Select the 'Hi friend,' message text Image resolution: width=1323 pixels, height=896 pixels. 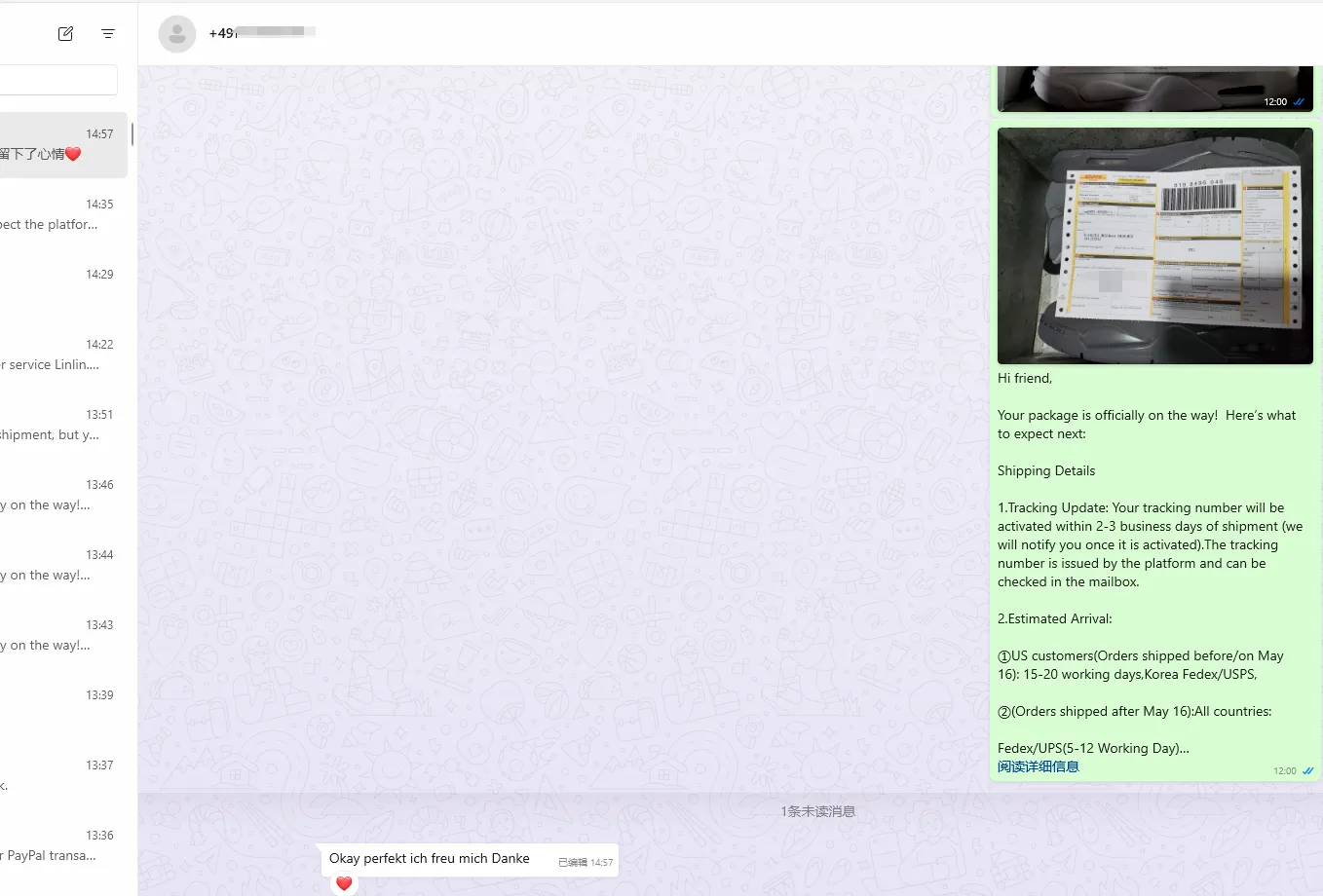click(x=1025, y=378)
